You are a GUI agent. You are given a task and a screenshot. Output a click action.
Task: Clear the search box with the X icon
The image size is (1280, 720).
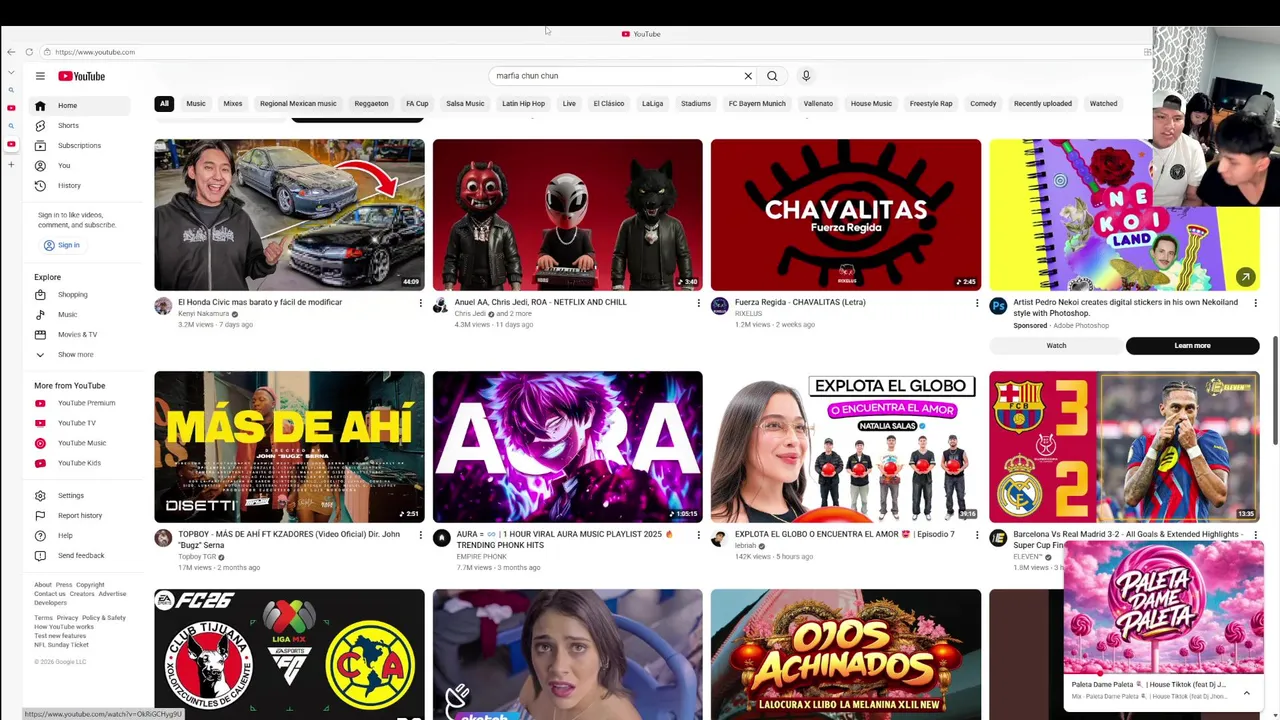click(748, 76)
